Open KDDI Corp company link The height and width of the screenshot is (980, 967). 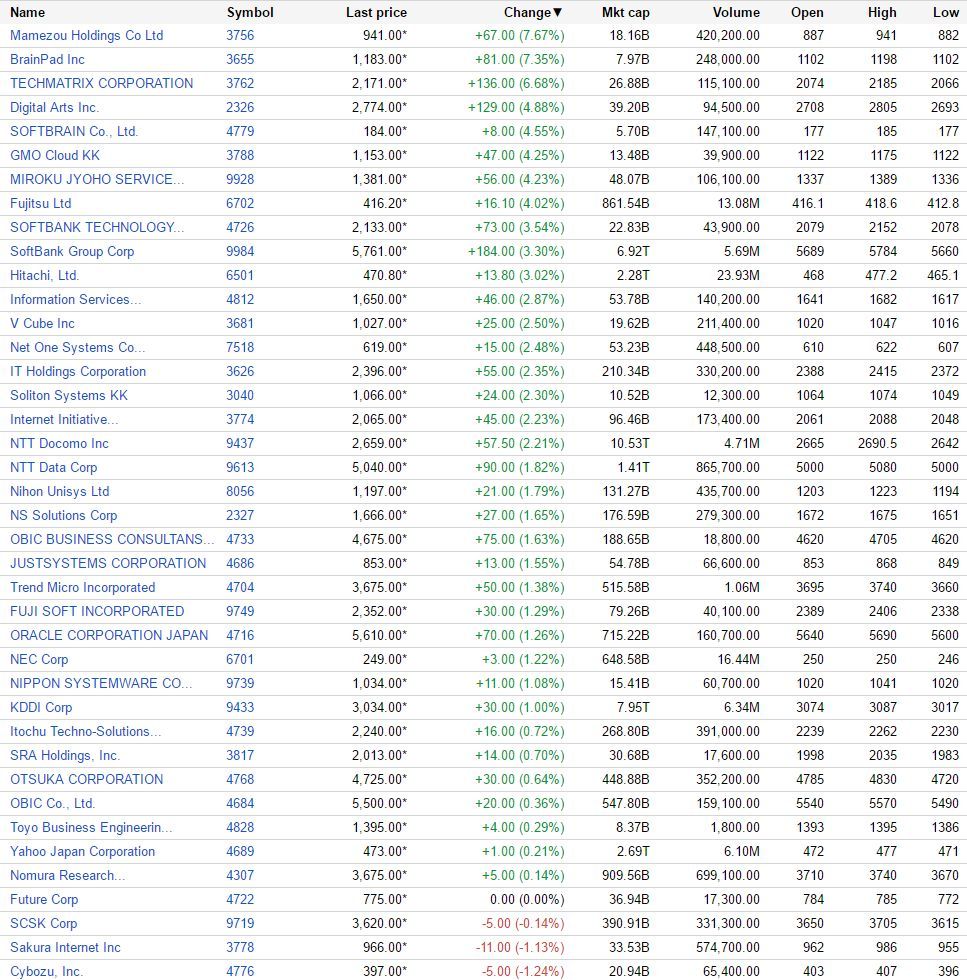(x=41, y=707)
